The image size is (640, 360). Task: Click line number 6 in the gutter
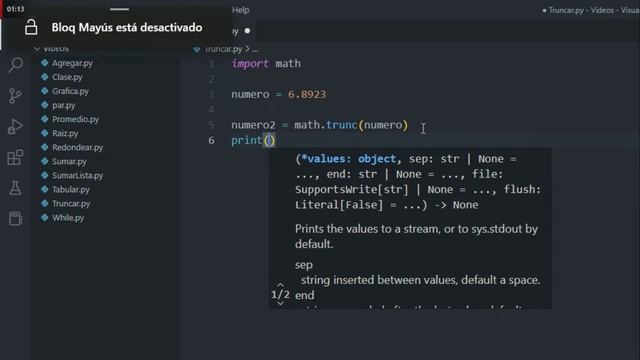pos(211,140)
